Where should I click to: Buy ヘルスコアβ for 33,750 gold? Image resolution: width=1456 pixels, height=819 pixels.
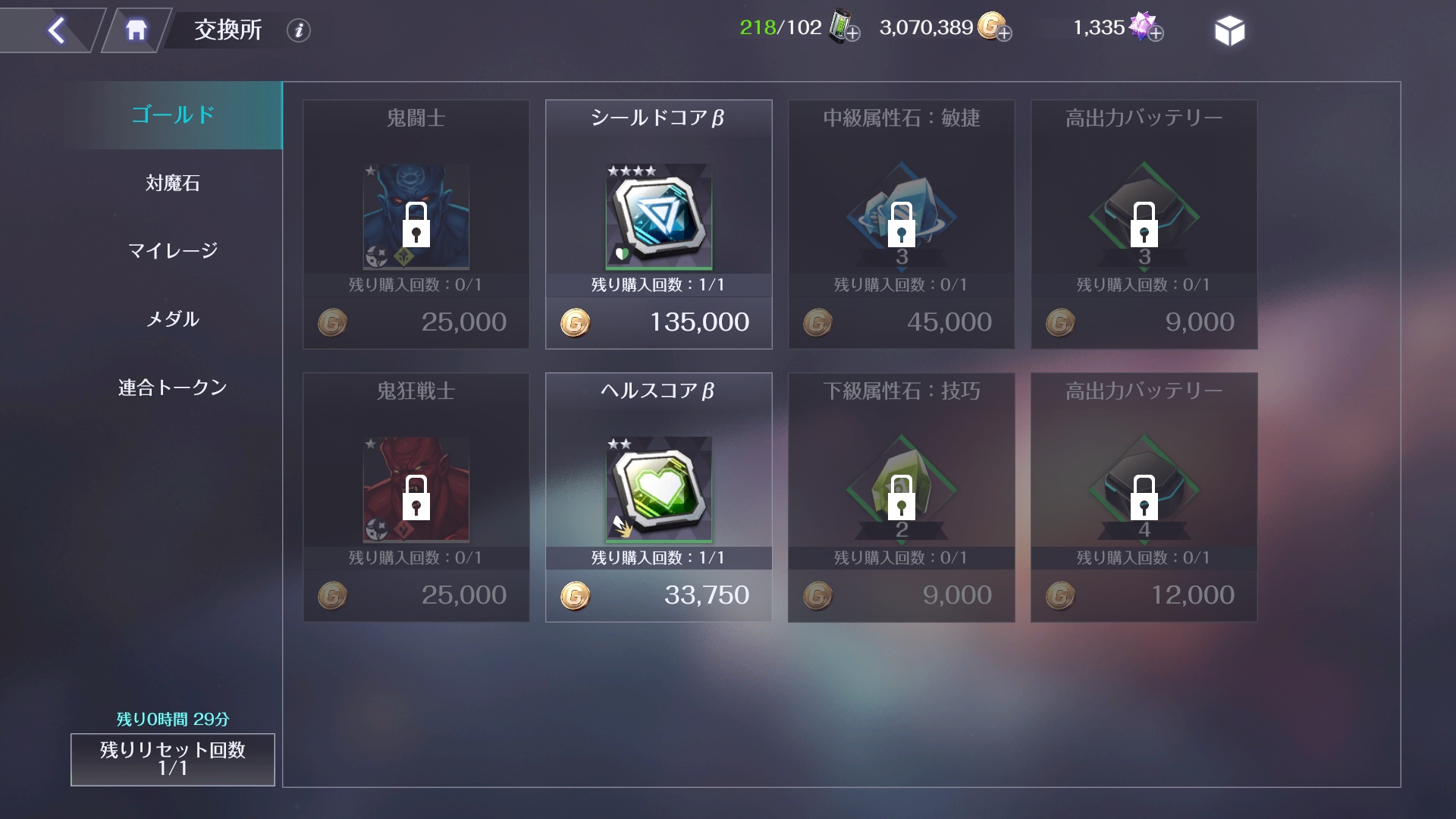click(658, 595)
